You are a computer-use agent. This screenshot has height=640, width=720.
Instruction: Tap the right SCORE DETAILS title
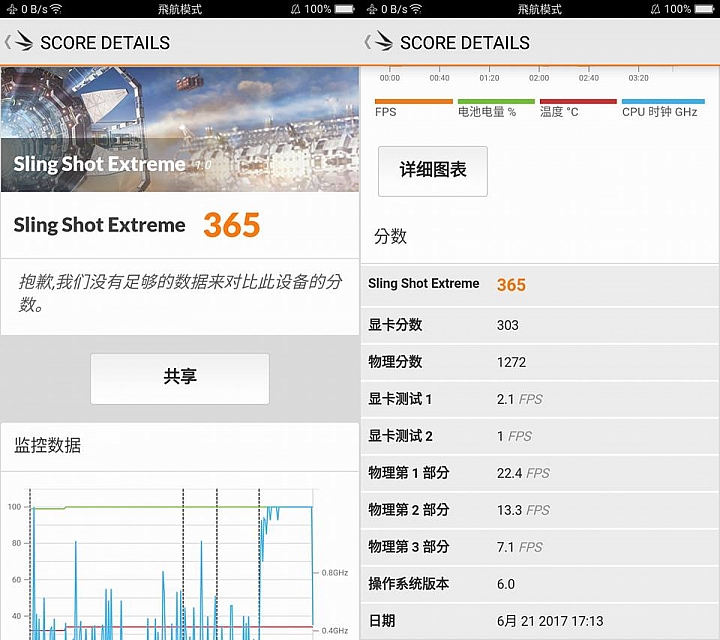click(x=465, y=43)
